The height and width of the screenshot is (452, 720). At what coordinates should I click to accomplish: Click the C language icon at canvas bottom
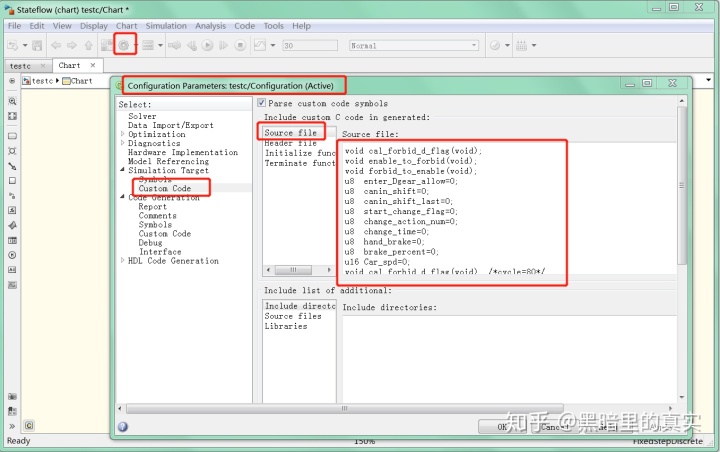(29, 425)
